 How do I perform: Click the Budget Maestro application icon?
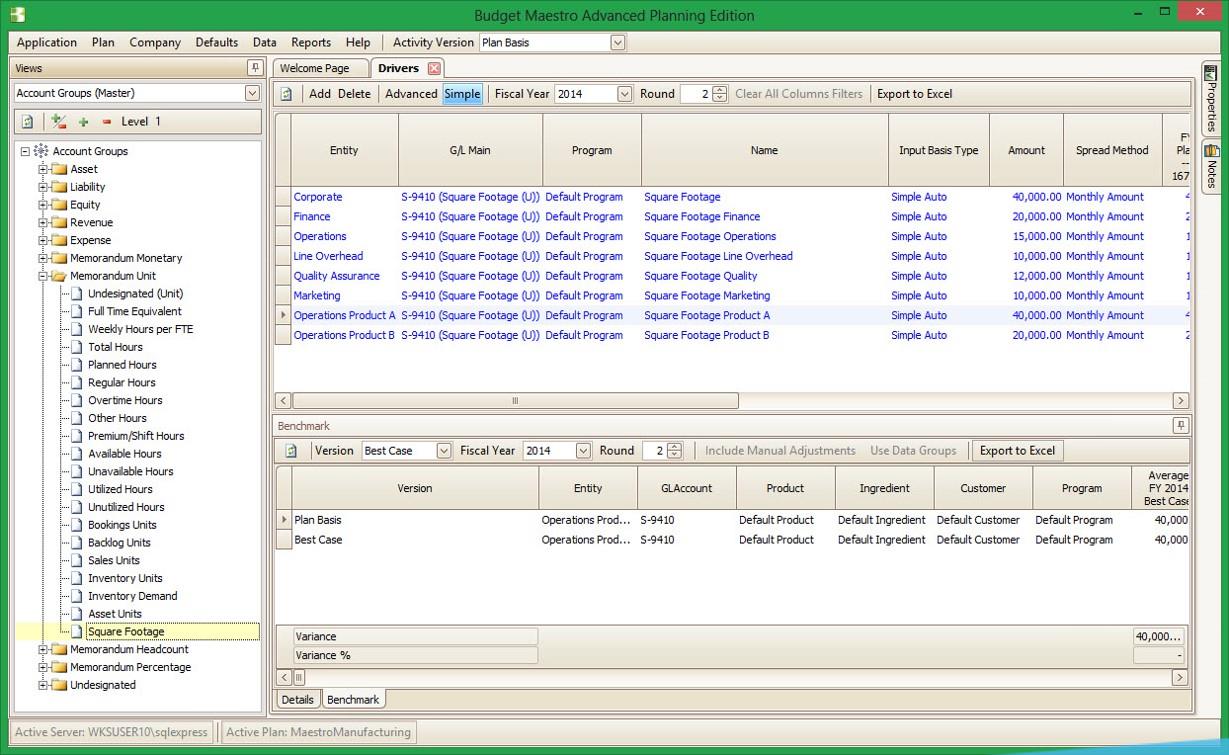click(15, 15)
